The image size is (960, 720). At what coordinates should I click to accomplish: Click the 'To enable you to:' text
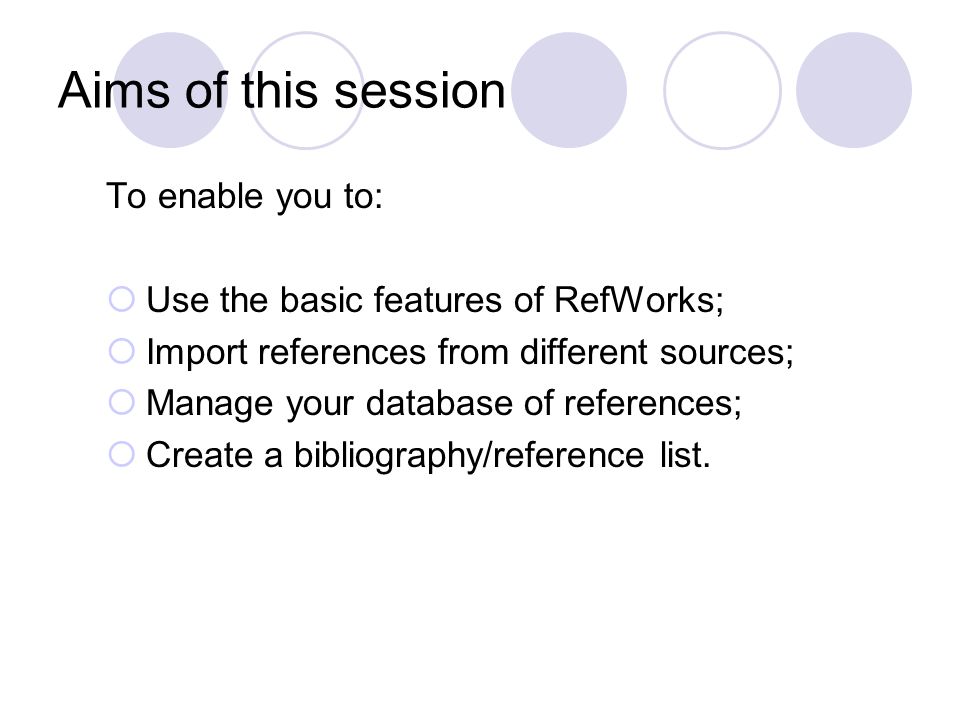click(244, 197)
